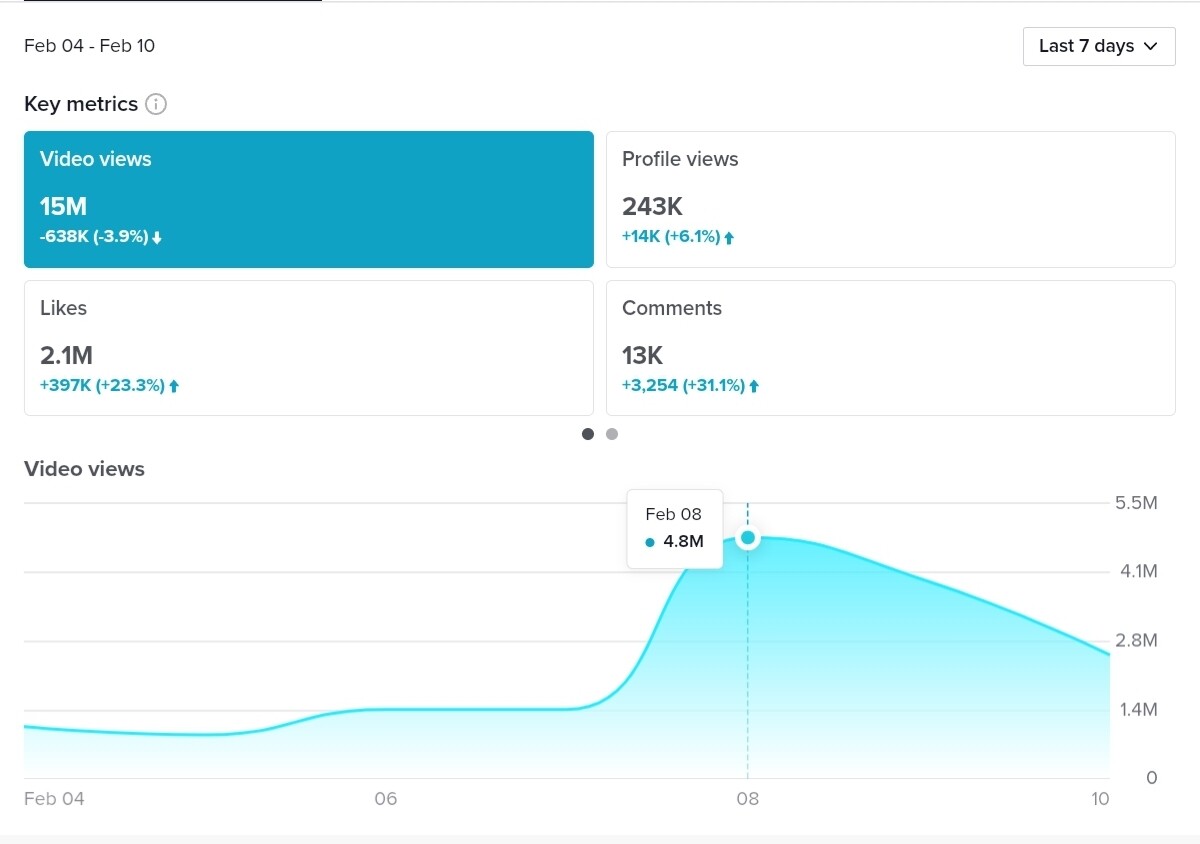Screen dimensions: 1200x844
Task: Click the Key metrics info icon
Action: click(x=156, y=104)
